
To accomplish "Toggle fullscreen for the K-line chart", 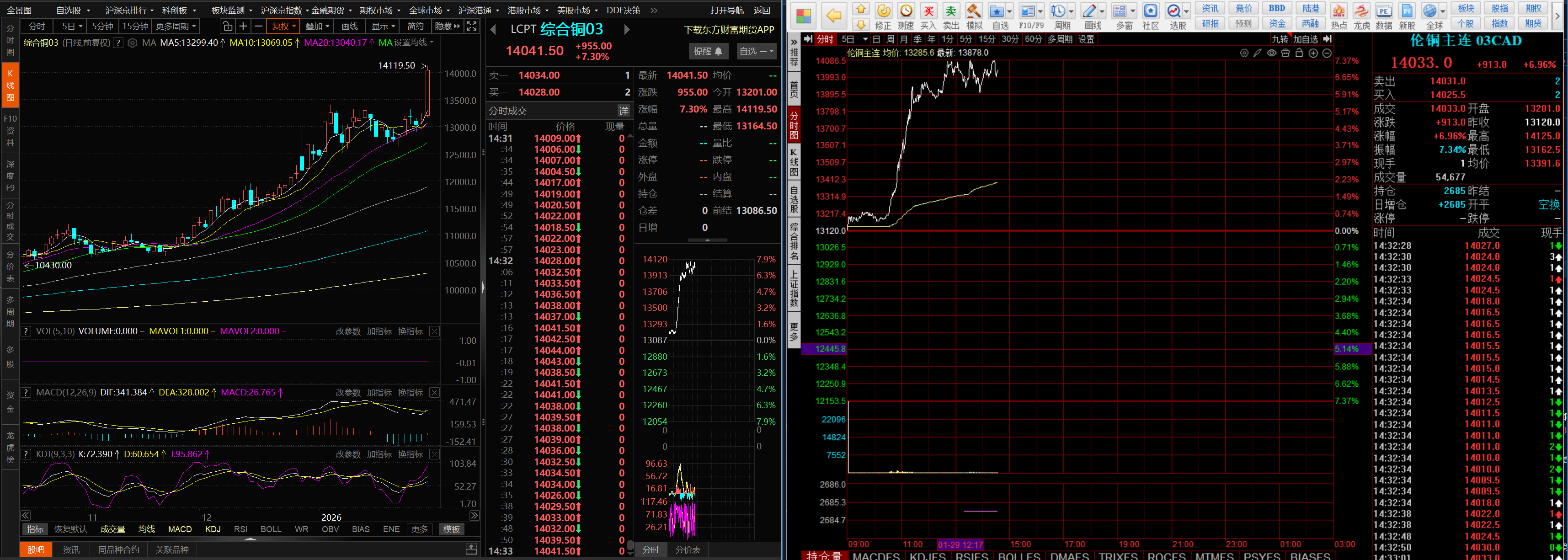I will tap(472, 26).
